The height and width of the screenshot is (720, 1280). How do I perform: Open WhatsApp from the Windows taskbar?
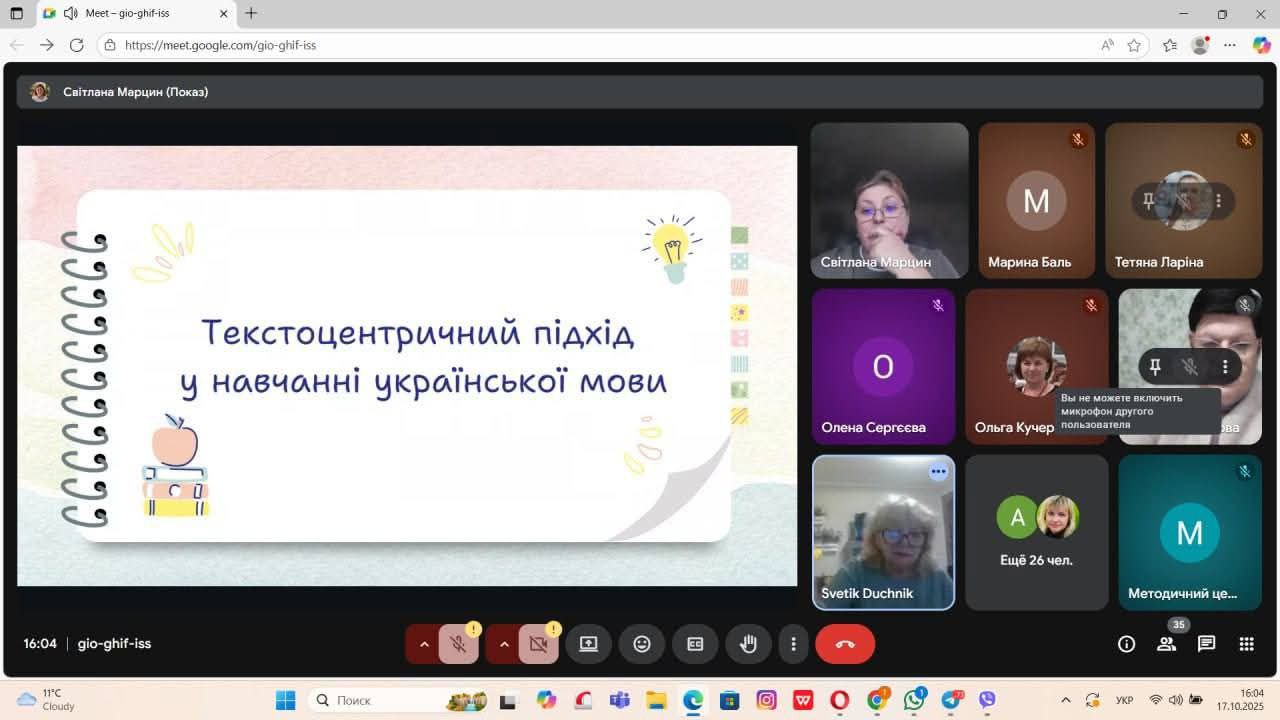click(914, 700)
